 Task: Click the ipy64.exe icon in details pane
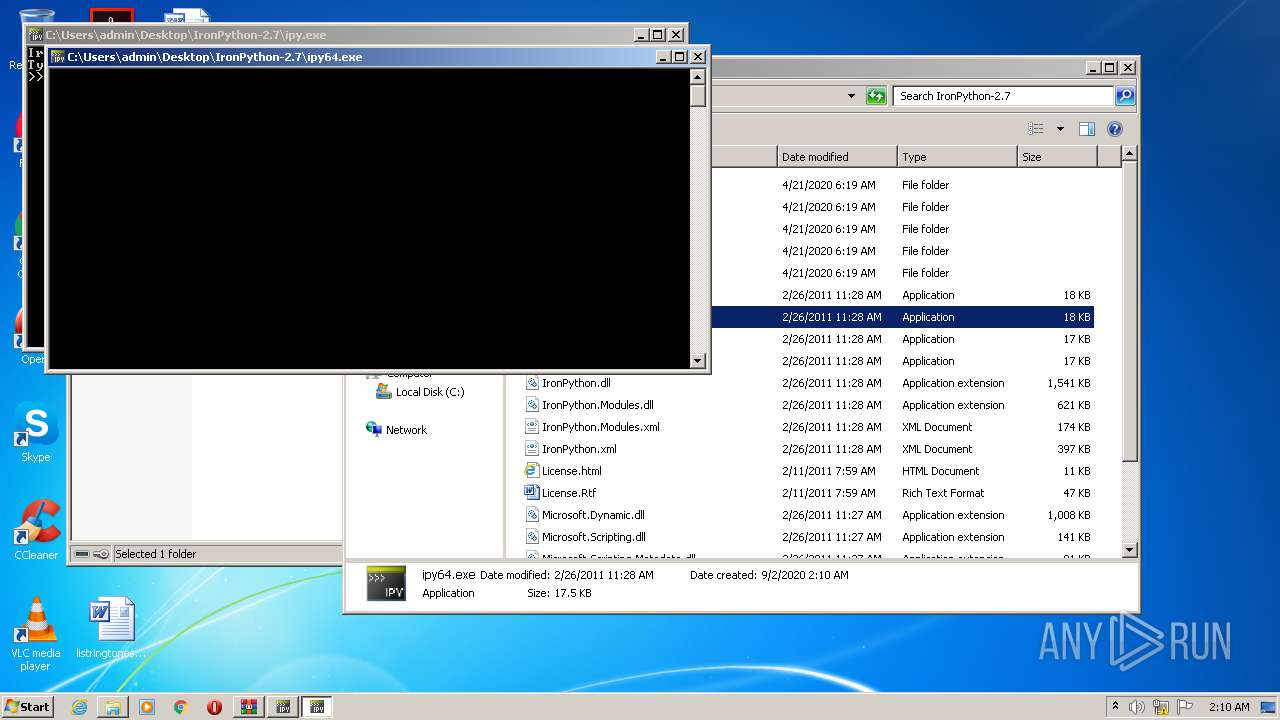[386, 584]
